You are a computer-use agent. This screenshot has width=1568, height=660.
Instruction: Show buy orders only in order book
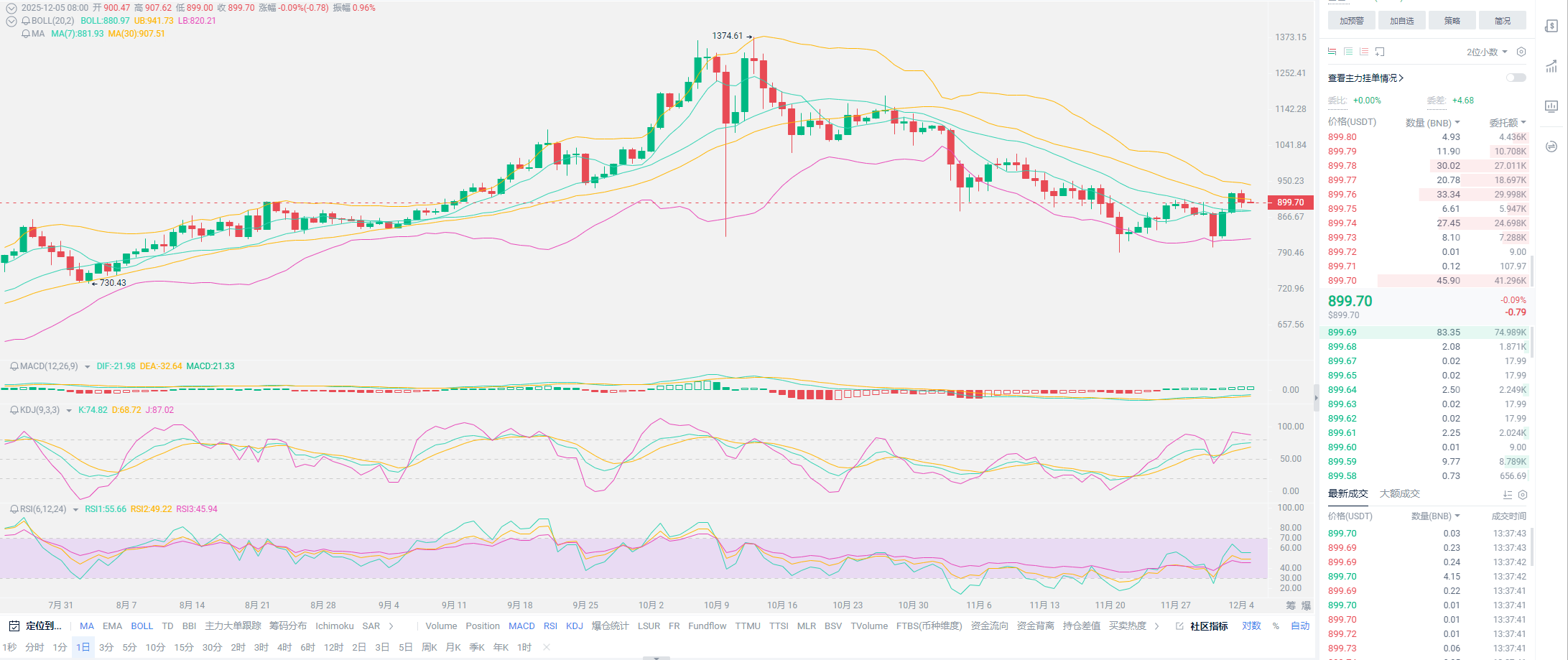[x=1348, y=52]
